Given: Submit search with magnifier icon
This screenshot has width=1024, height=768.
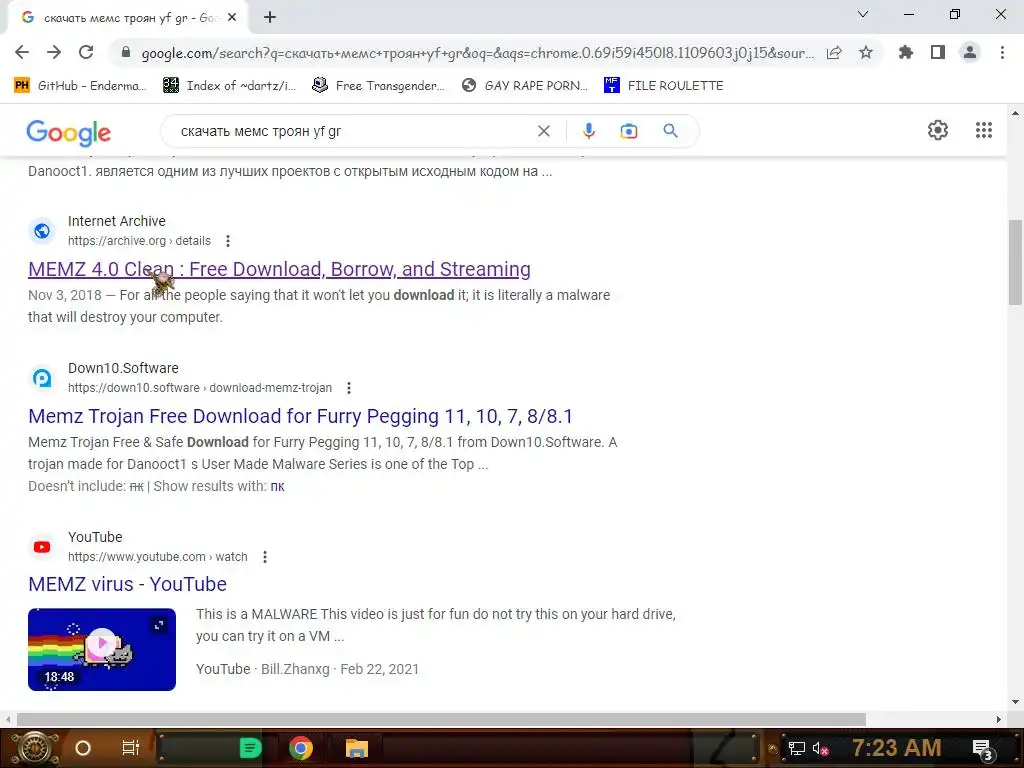Looking at the screenshot, I should tap(671, 131).
